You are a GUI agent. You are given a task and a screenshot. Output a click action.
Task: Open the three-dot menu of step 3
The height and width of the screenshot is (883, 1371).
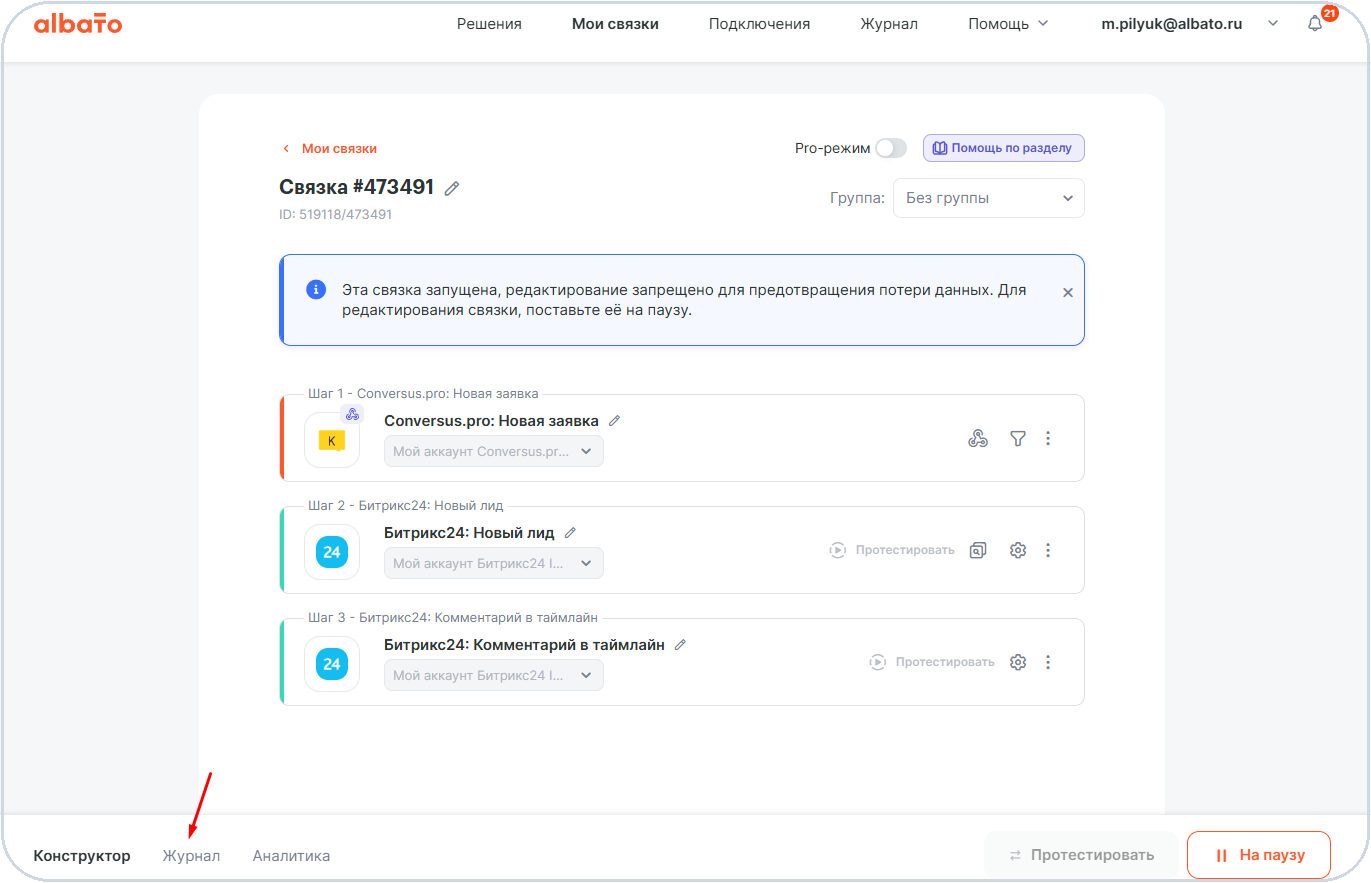pos(1048,662)
